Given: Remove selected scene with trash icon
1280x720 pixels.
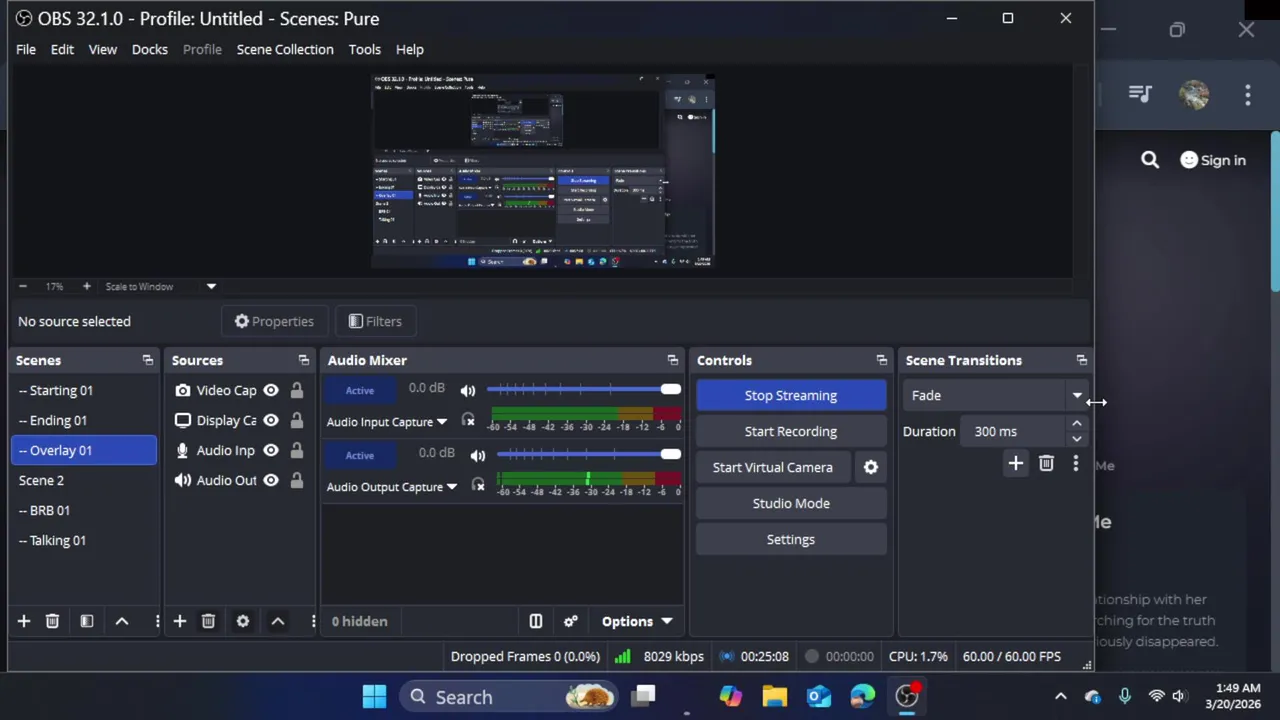Looking at the screenshot, I should 52,621.
